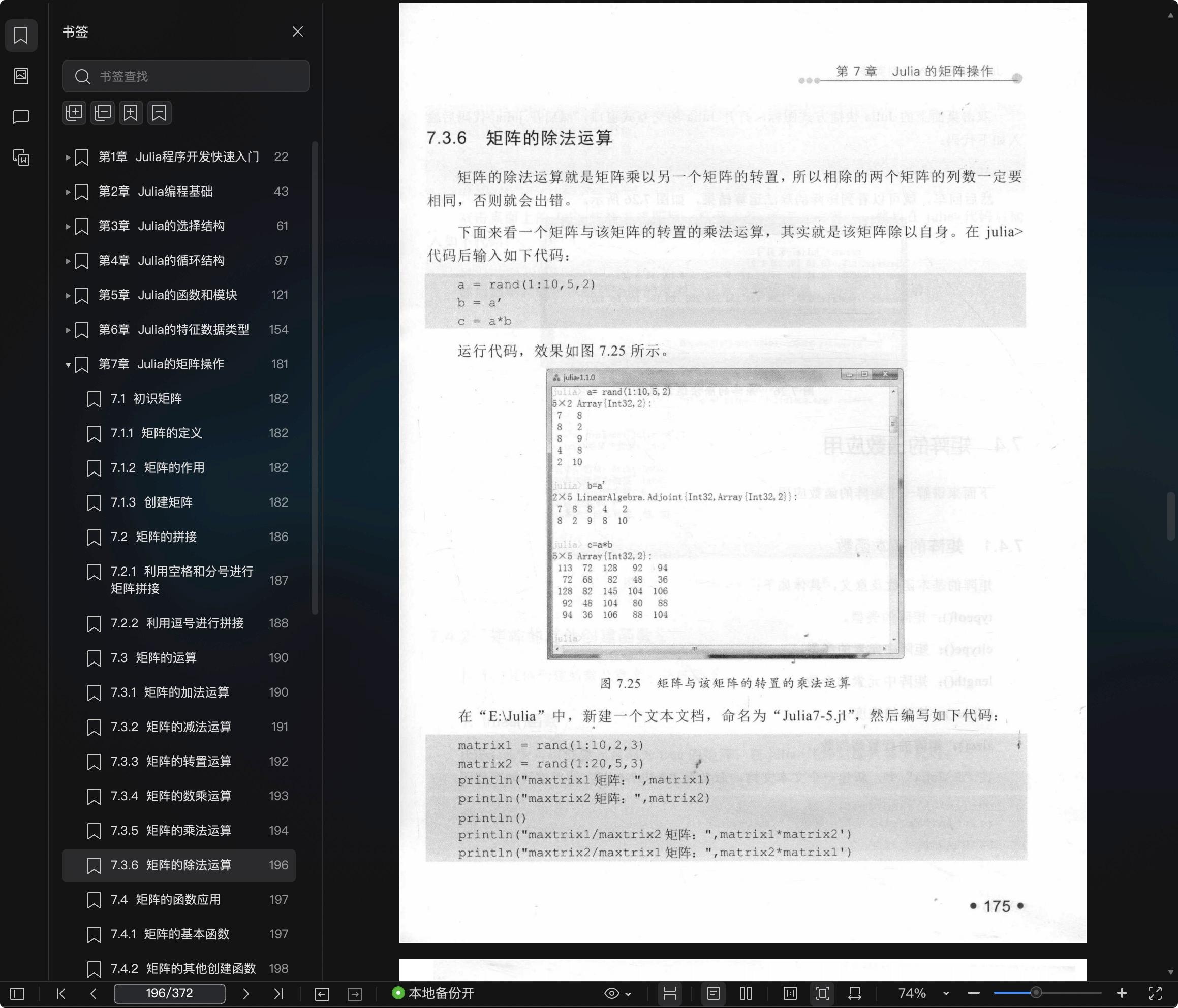Toggle continuous scrolling mode

[x=670, y=994]
